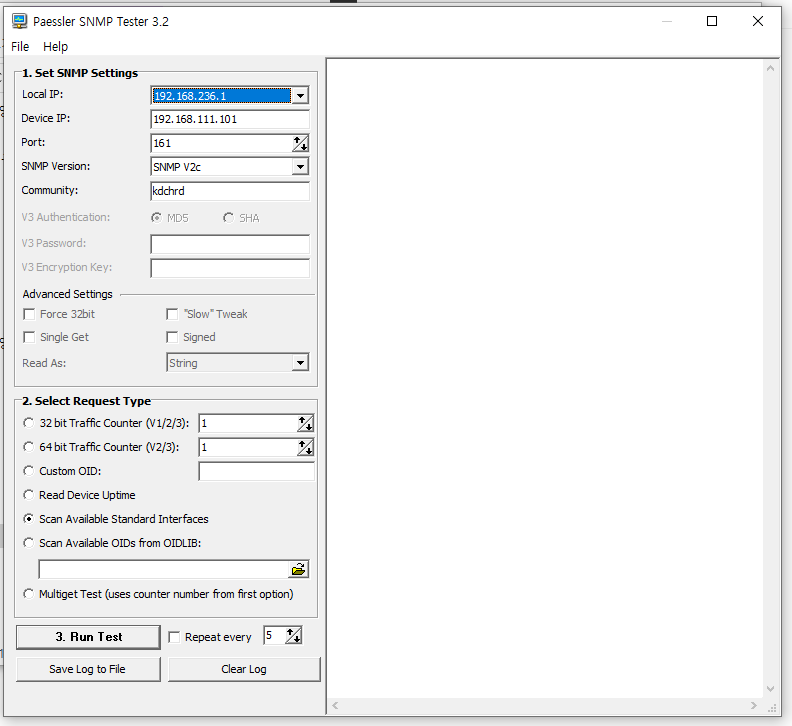Adjust 64 bit Traffic Counter spinner

click(x=305, y=447)
